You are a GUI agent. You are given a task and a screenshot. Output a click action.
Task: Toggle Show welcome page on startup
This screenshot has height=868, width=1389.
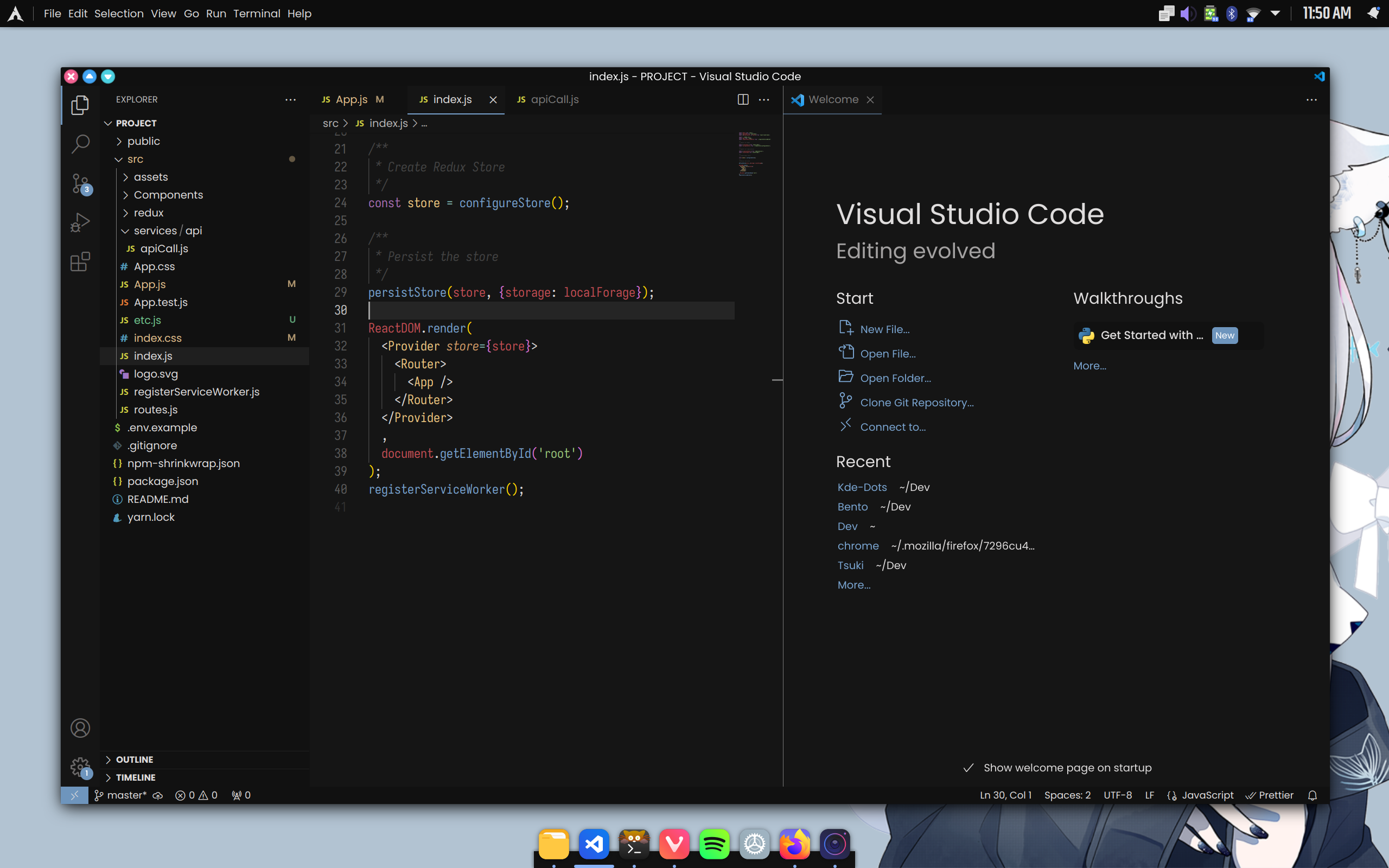click(967, 767)
